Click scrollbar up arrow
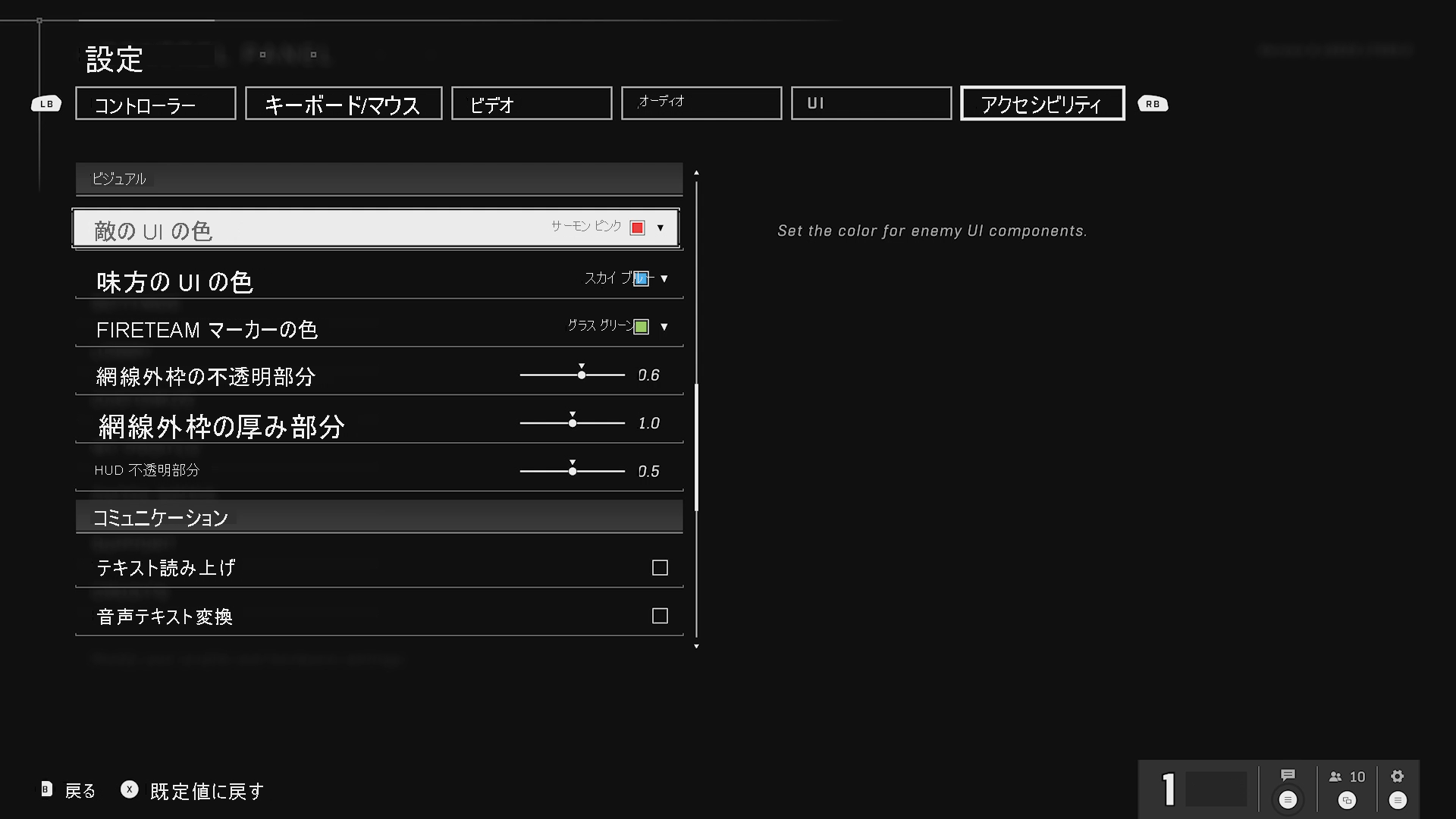Image resolution: width=1456 pixels, height=819 pixels. coord(696,173)
